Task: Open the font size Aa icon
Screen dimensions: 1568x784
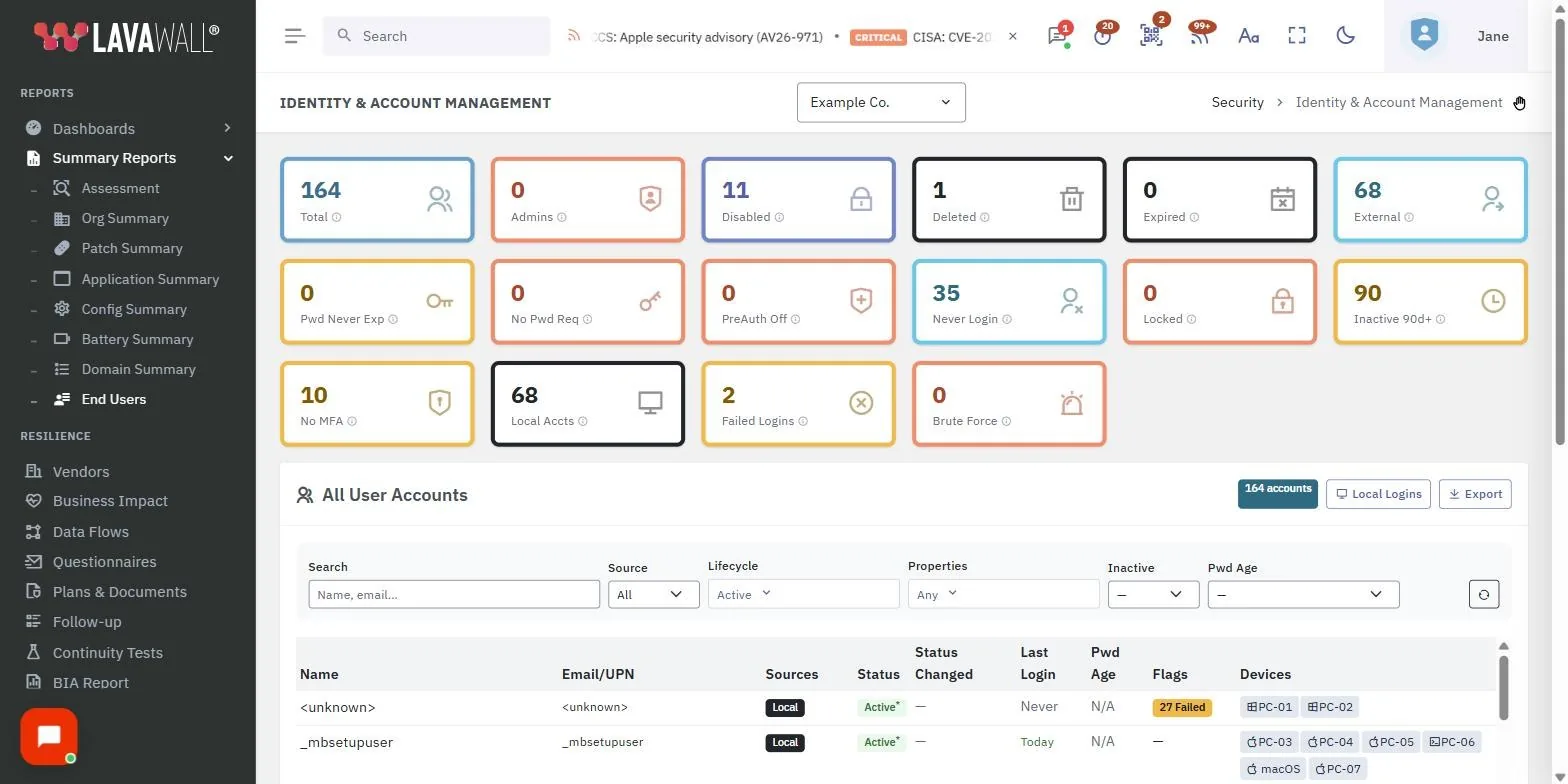Action: click(1248, 36)
